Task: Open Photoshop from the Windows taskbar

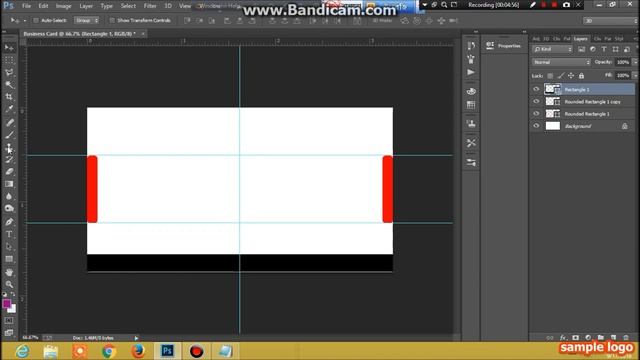Action: pyautogui.click(x=167, y=351)
